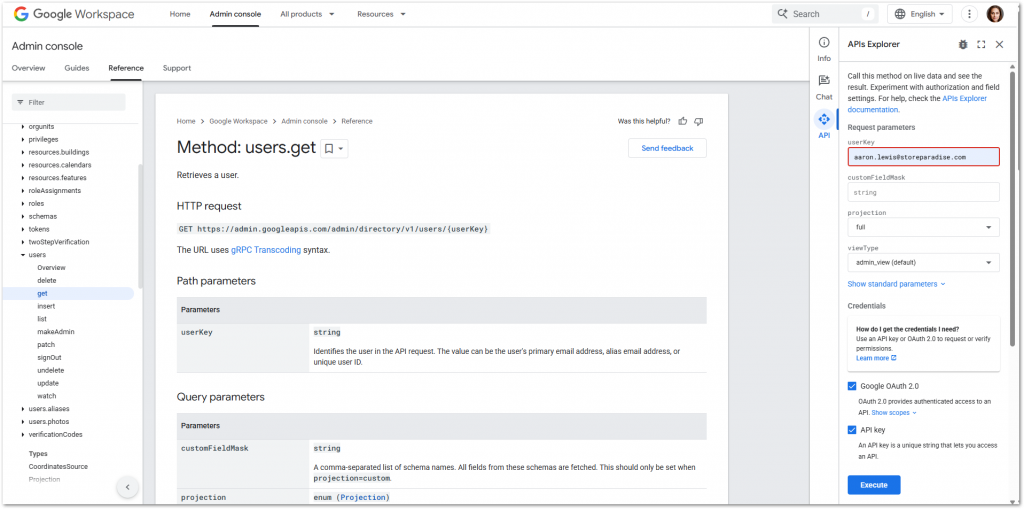The height and width of the screenshot is (509, 1024).
Task: Select the Admin console top navigation item
Action: click(234, 14)
